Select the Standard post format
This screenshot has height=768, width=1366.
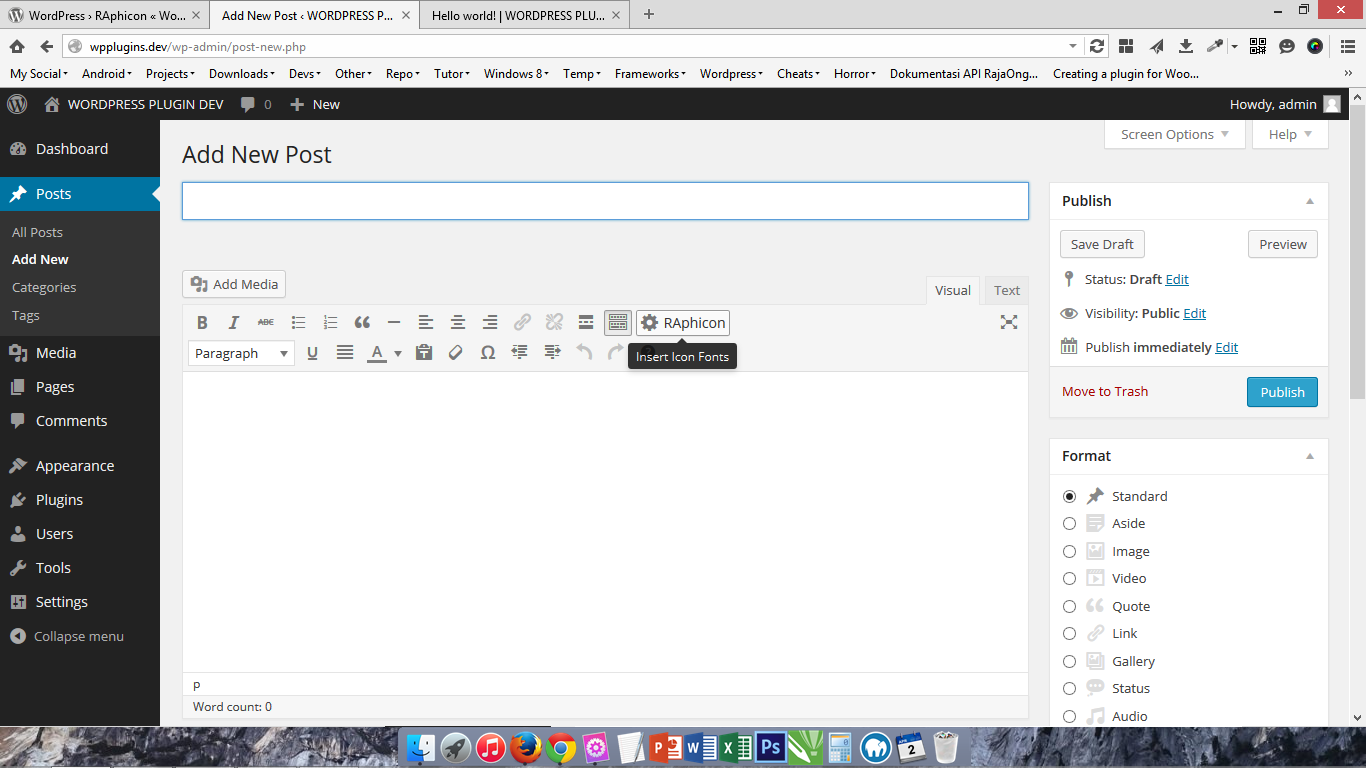1070,496
